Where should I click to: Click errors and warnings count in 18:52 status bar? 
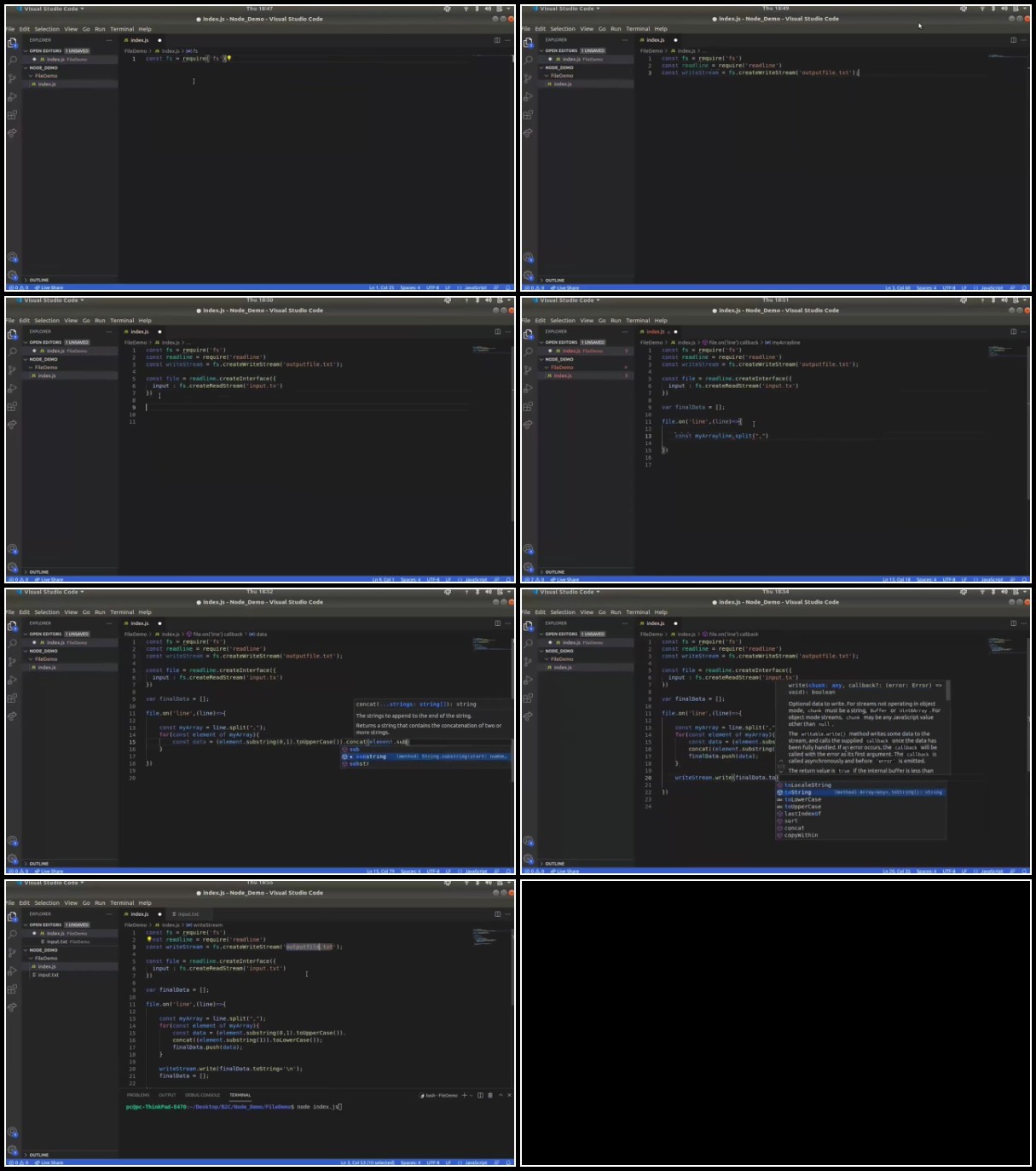point(18,871)
